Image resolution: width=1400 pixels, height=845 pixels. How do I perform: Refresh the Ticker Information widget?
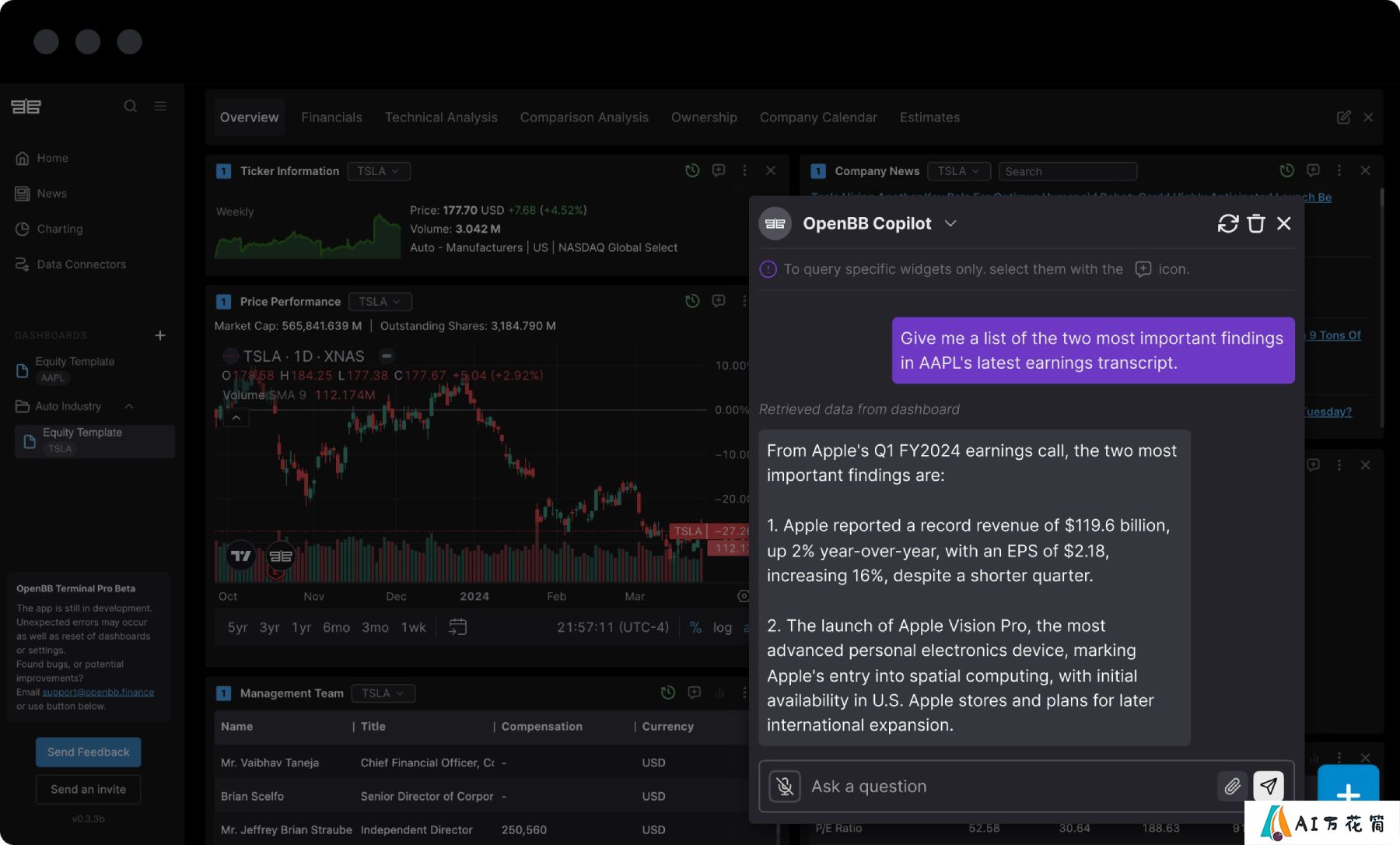[x=692, y=170]
